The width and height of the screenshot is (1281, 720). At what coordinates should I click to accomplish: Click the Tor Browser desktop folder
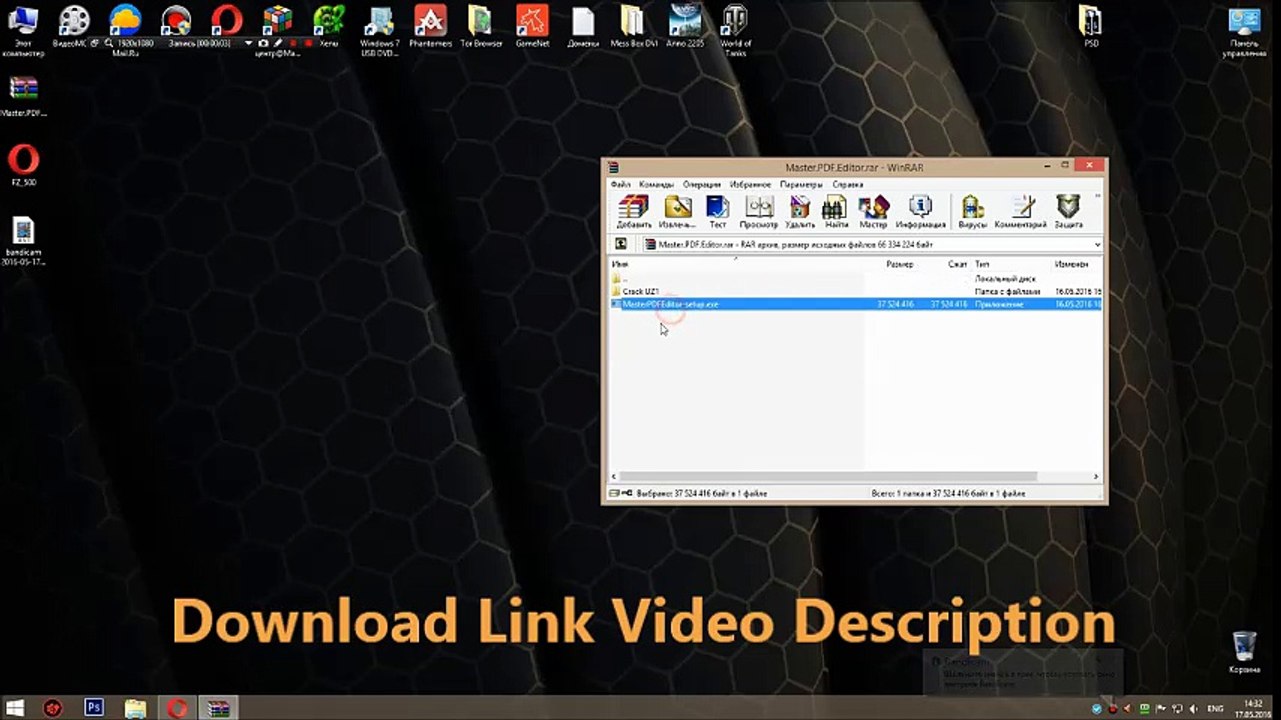pos(481,26)
